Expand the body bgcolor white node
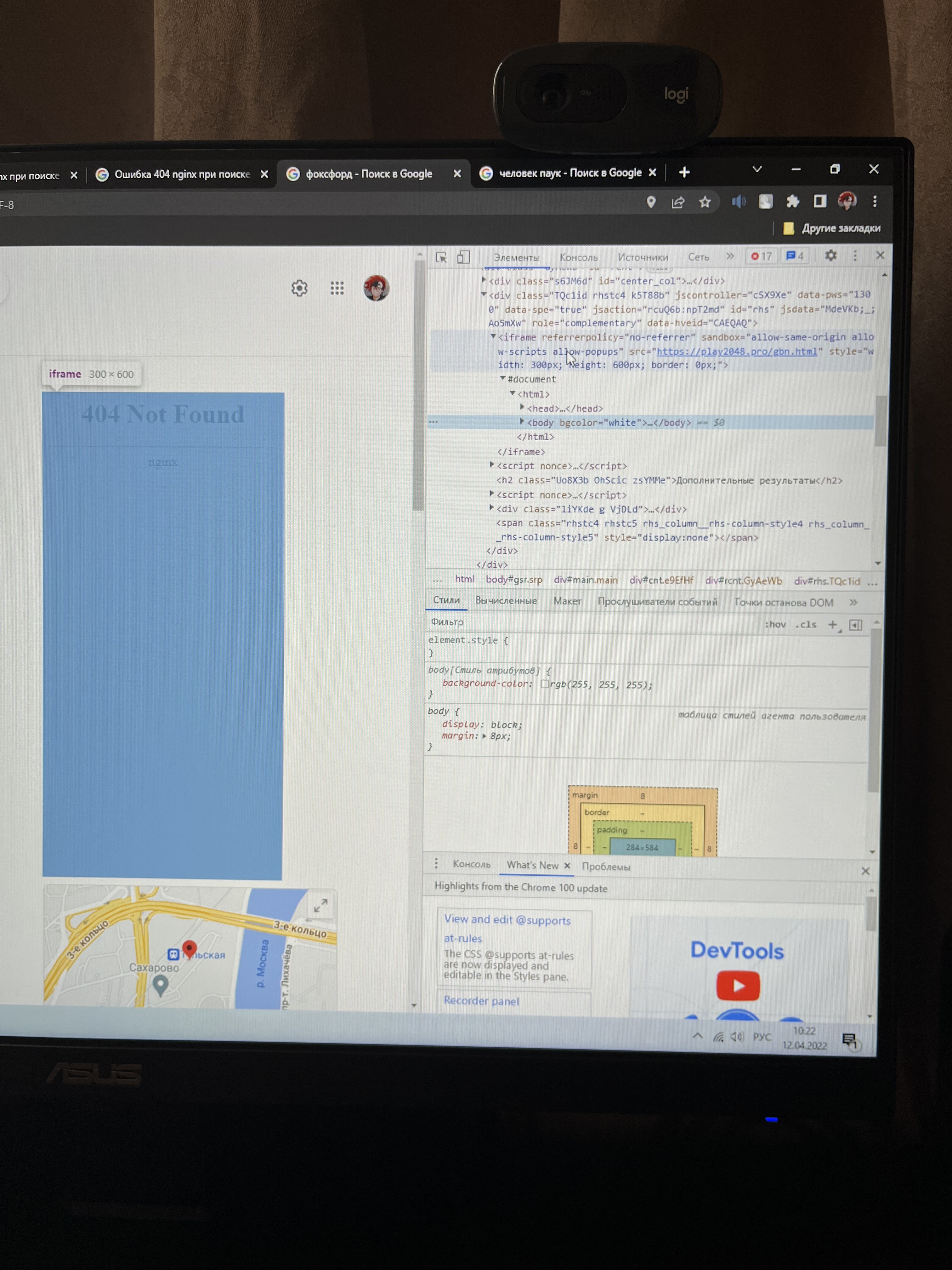Screen dimensions: 952x1270 tap(522, 421)
